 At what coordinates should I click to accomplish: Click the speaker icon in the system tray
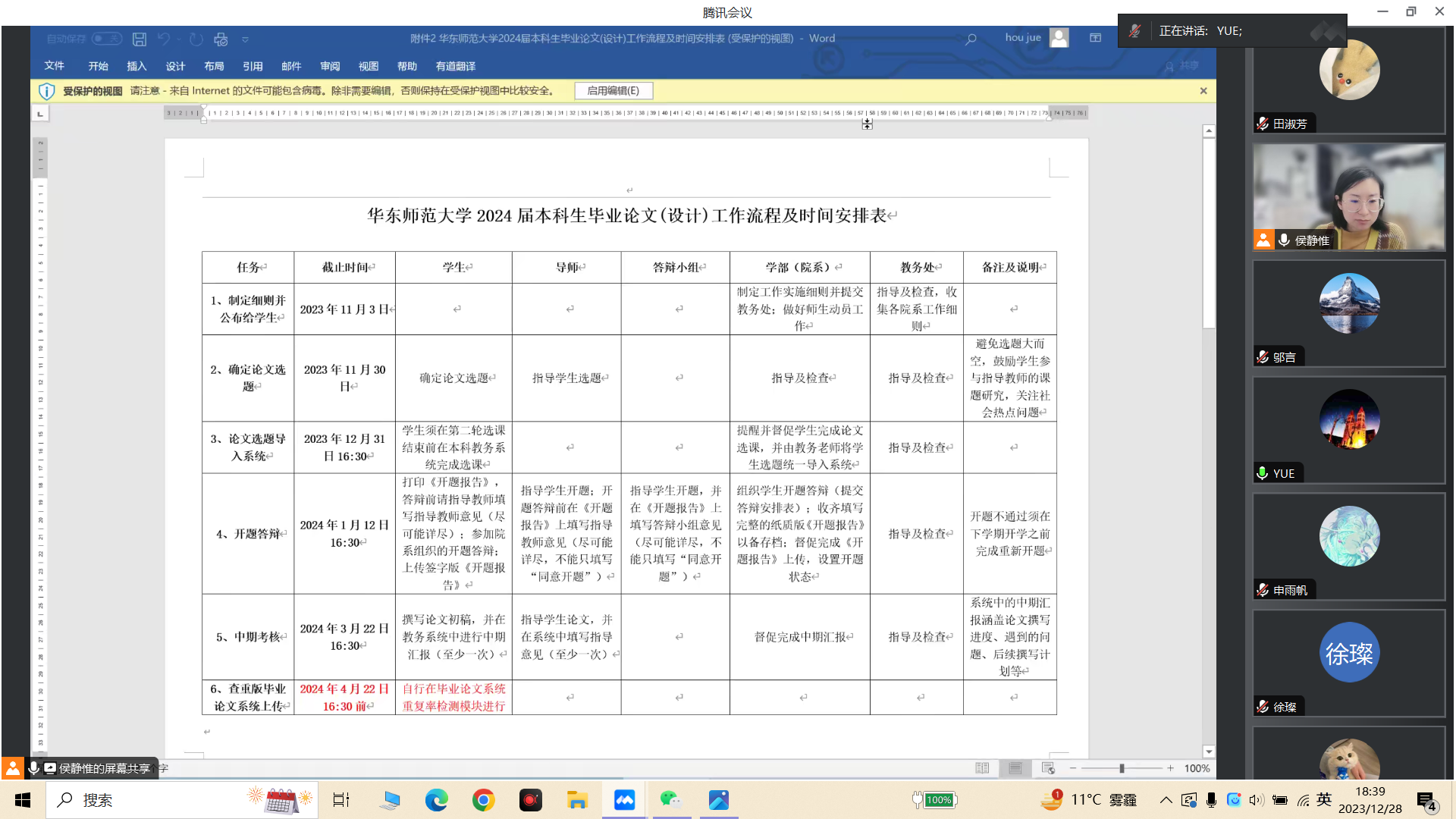tap(1257, 799)
